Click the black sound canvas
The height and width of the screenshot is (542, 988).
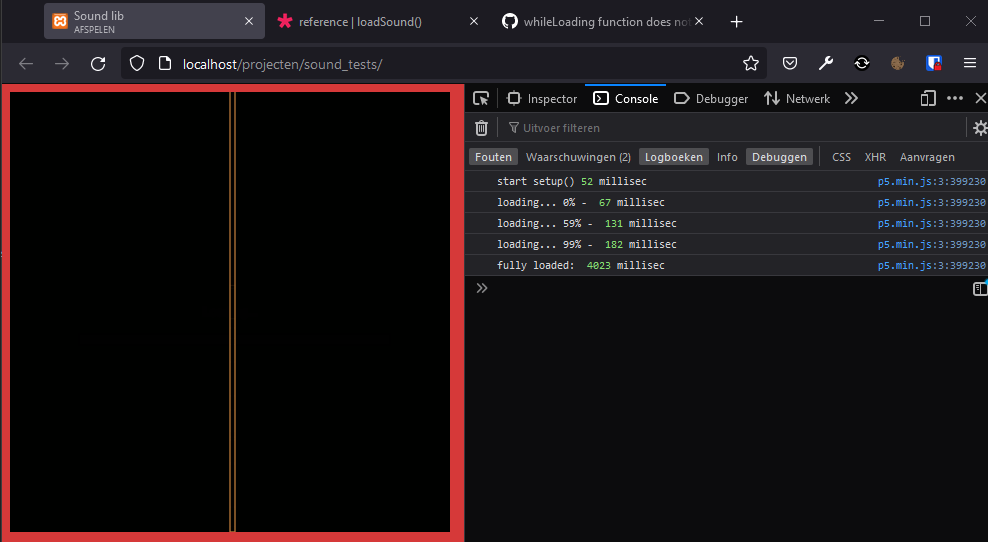click(230, 312)
